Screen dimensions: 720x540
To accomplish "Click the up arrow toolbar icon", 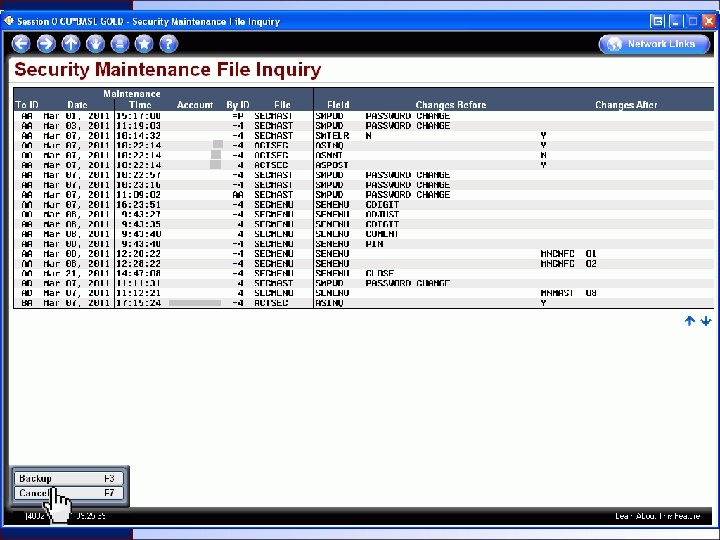I will (x=71, y=44).
